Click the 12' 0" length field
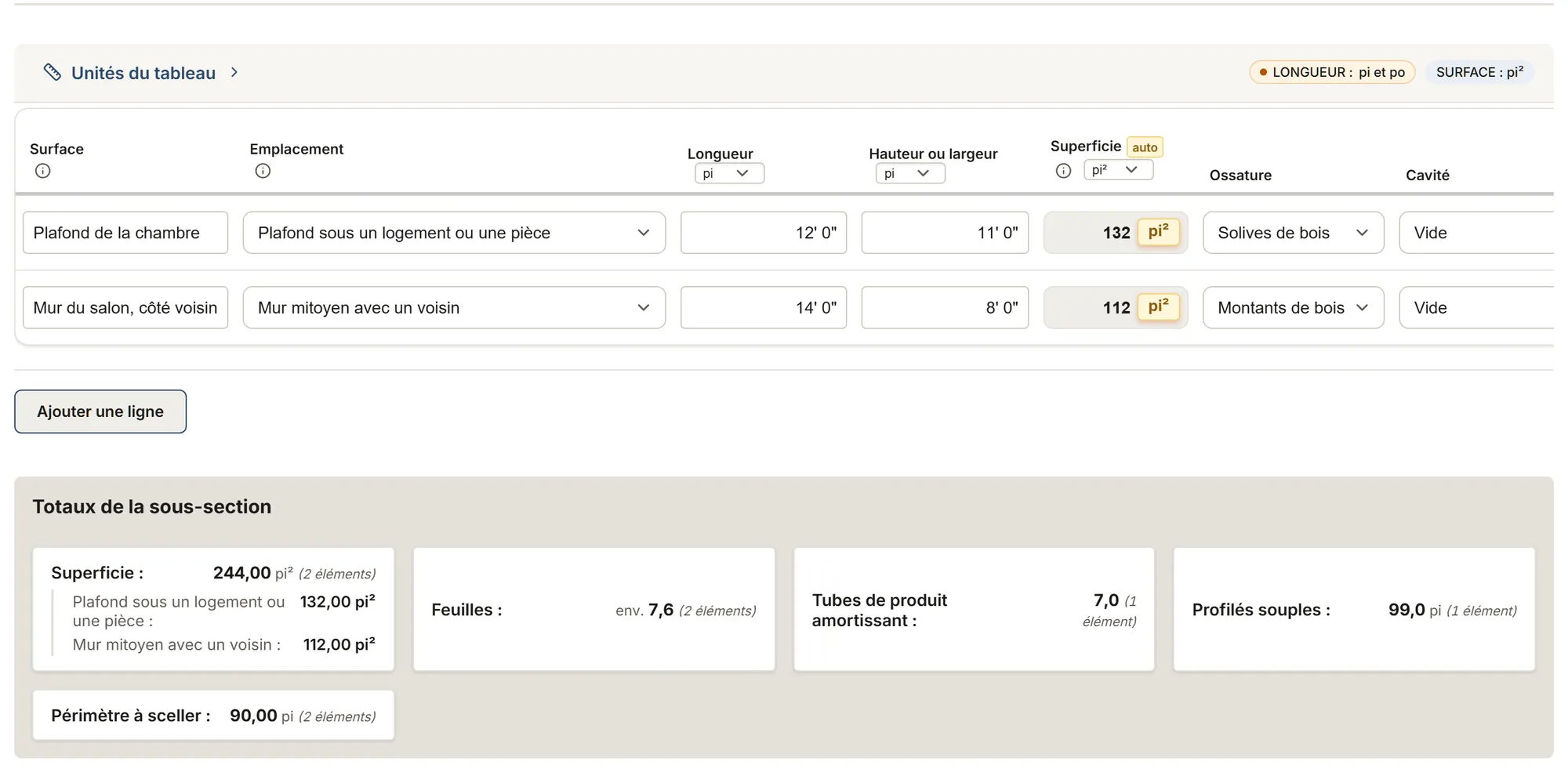 point(764,233)
